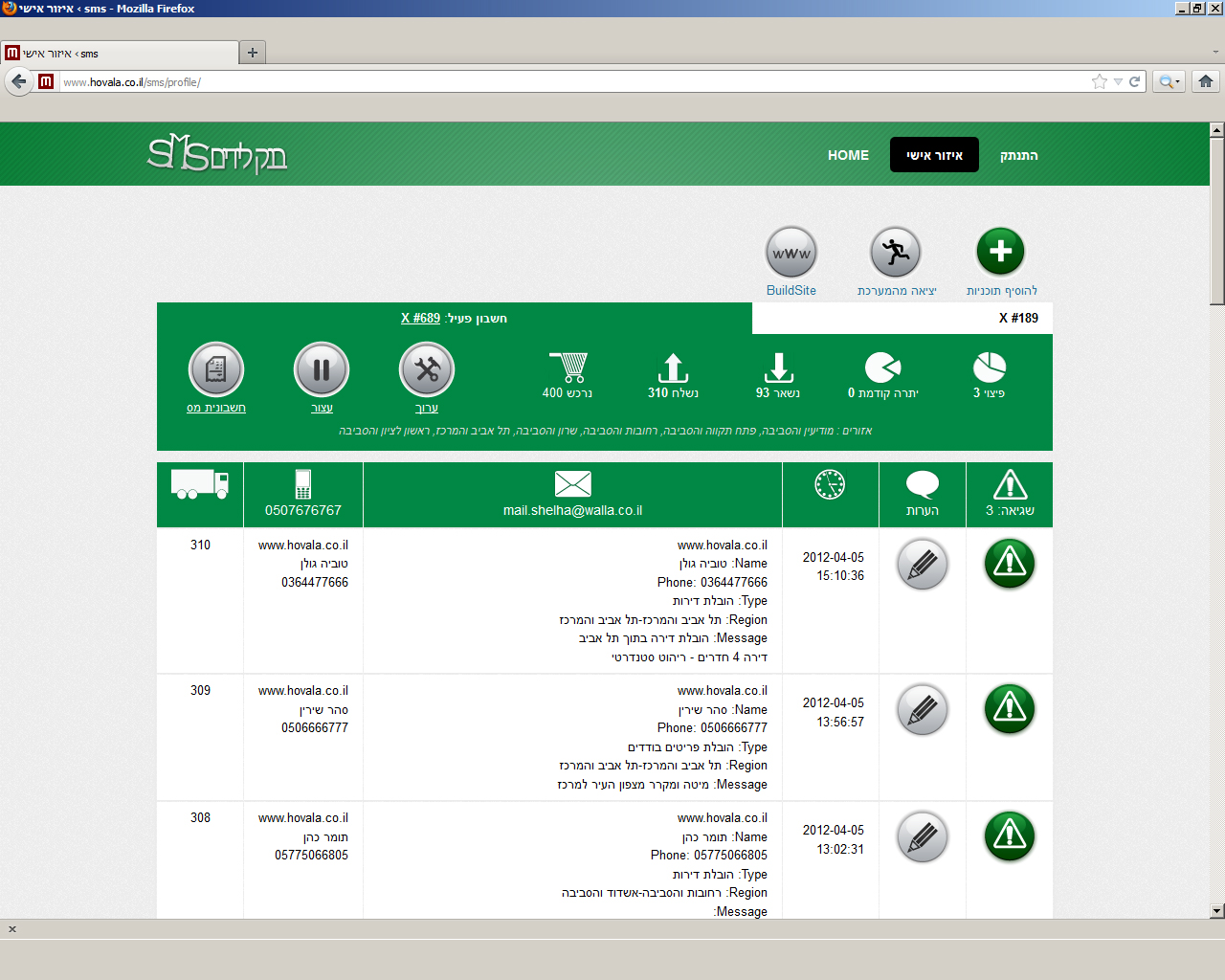Click the pencil note icon for lead 308

click(923, 837)
